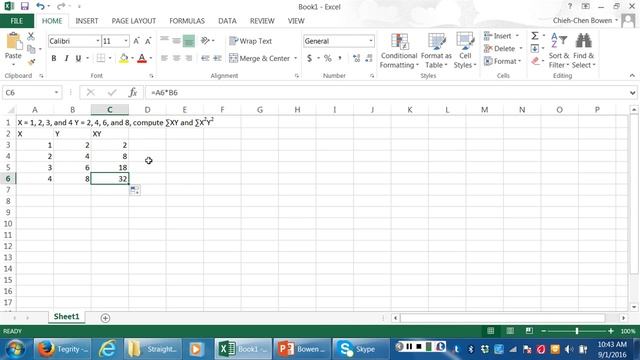Click the Borders icon
The width and height of the screenshot is (640, 360).
tap(100, 58)
